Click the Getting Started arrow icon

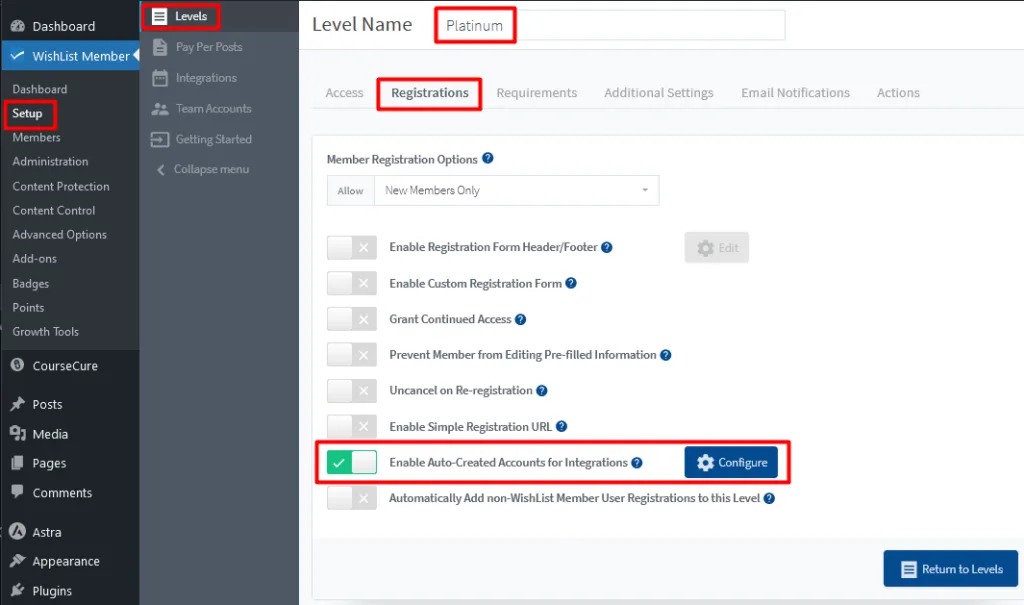point(159,139)
